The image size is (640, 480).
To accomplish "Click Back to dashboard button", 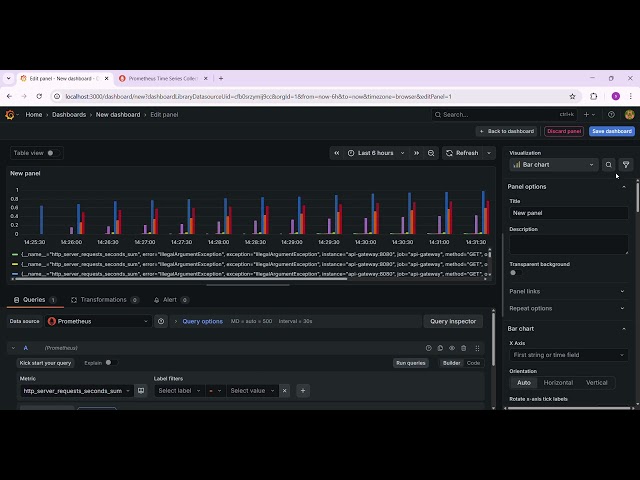I will coord(506,131).
